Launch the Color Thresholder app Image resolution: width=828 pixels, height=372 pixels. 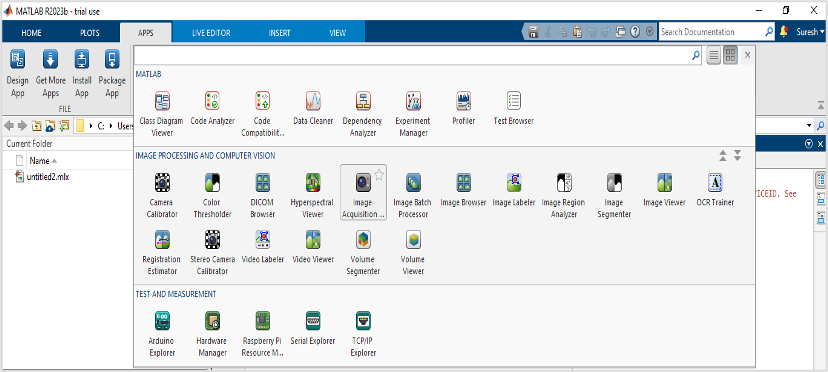212,194
